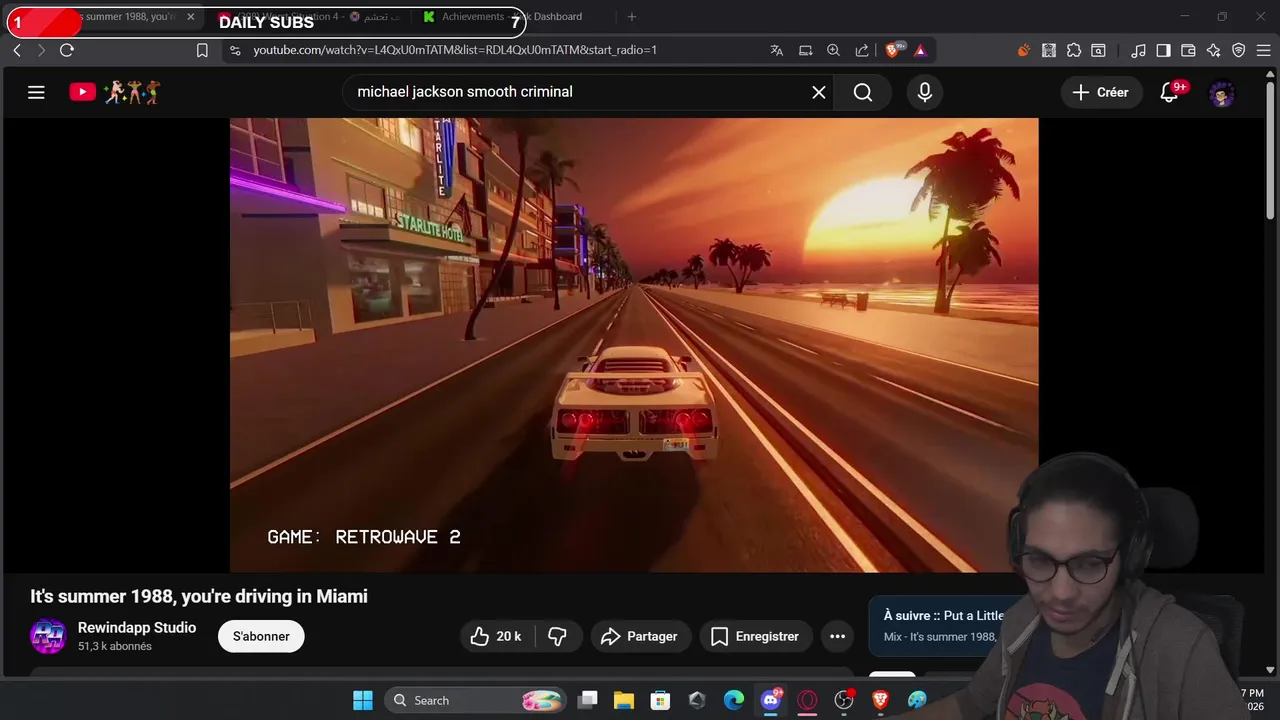Open Discord from taskbar
This screenshot has height=720, width=1280.
tap(770, 700)
